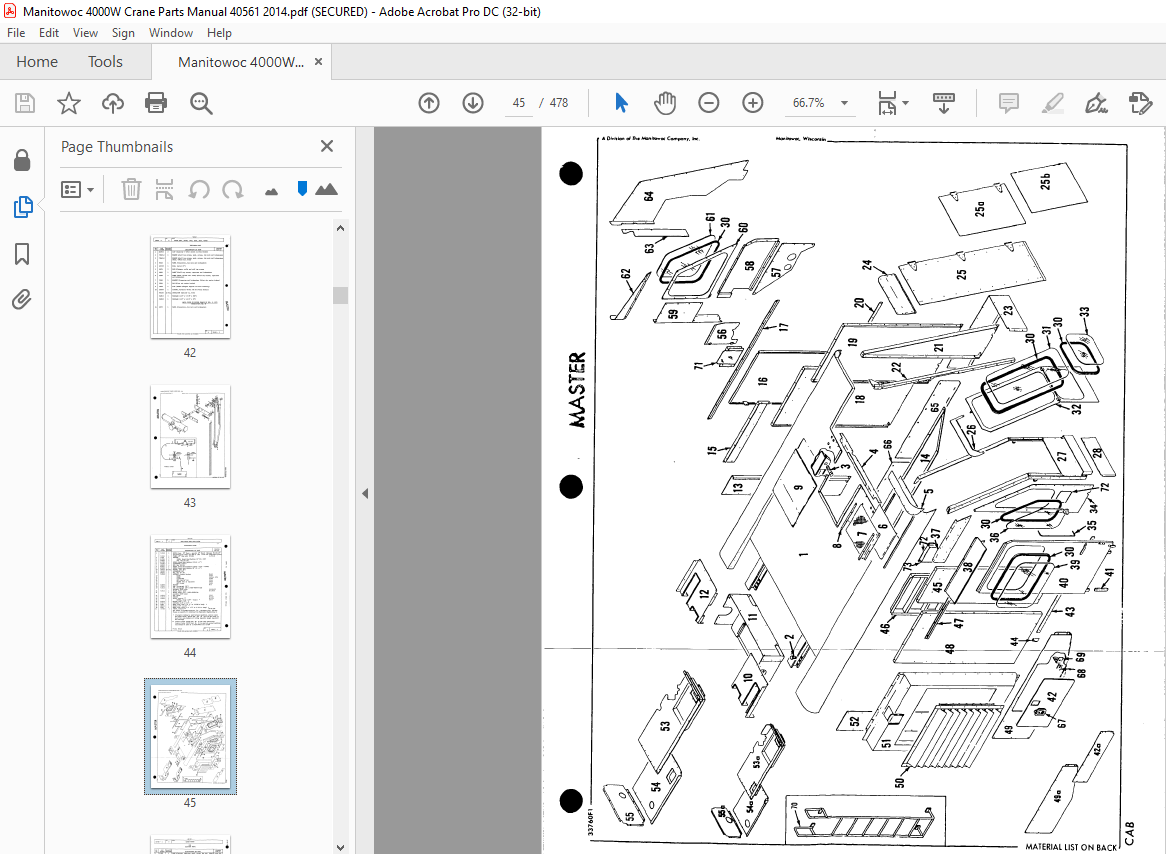The image size is (1166, 854).
Task: Open the Sign menu
Action: (x=123, y=33)
